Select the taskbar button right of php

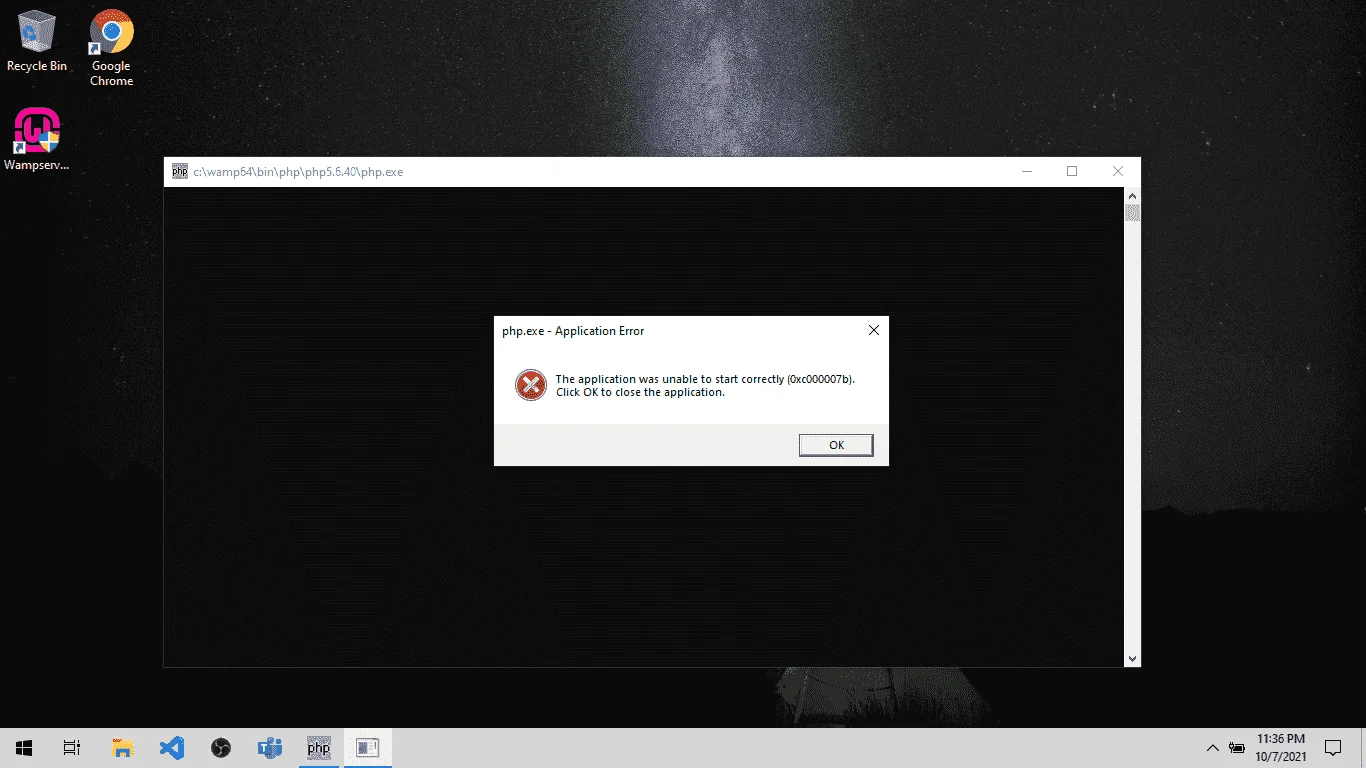point(368,748)
